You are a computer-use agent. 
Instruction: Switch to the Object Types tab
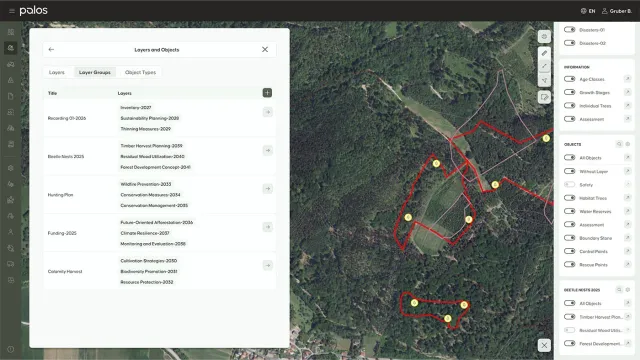[140, 72]
